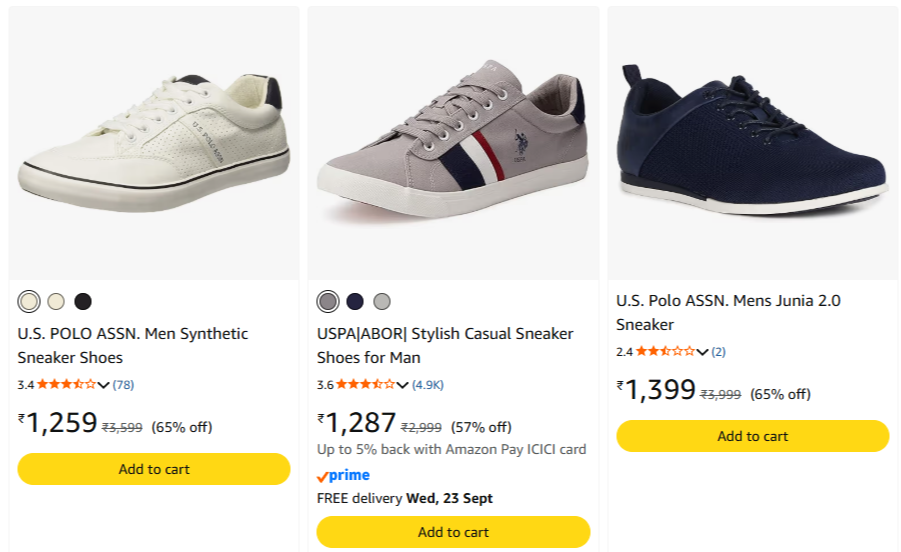Viewport: 901px width, 552px height.
Task: Choose black color swatch for Synthetic Sneaker
Action: (x=83, y=302)
